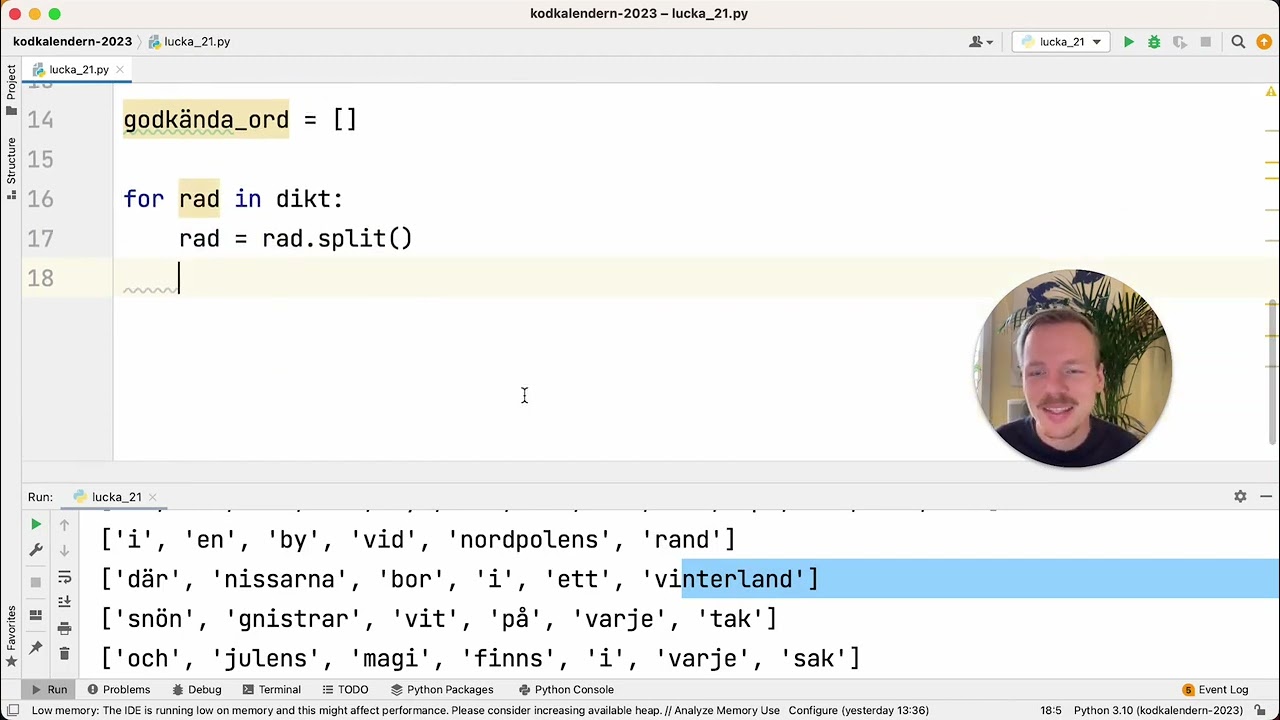Screen dimensions: 1280x720
Task: Click Configure in the low memory notice
Action: click(813, 710)
